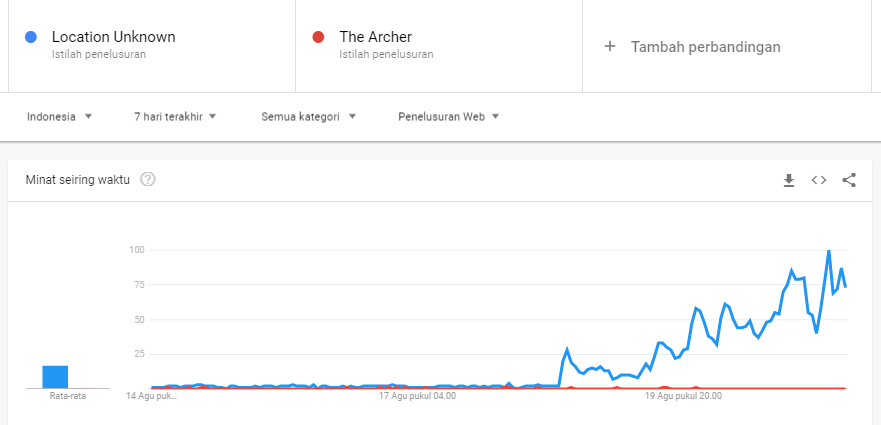
Task: Click the 17 Agu pukul 04.00 axis label
Action: point(417,396)
